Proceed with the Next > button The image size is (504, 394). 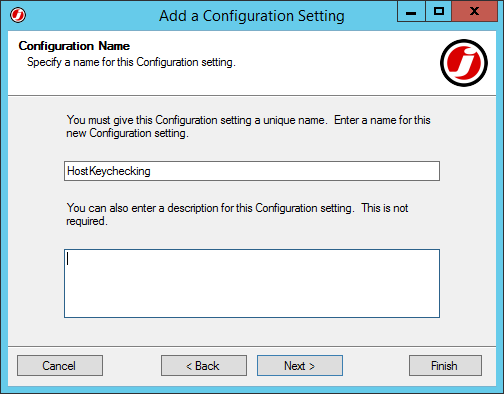pos(300,366)
